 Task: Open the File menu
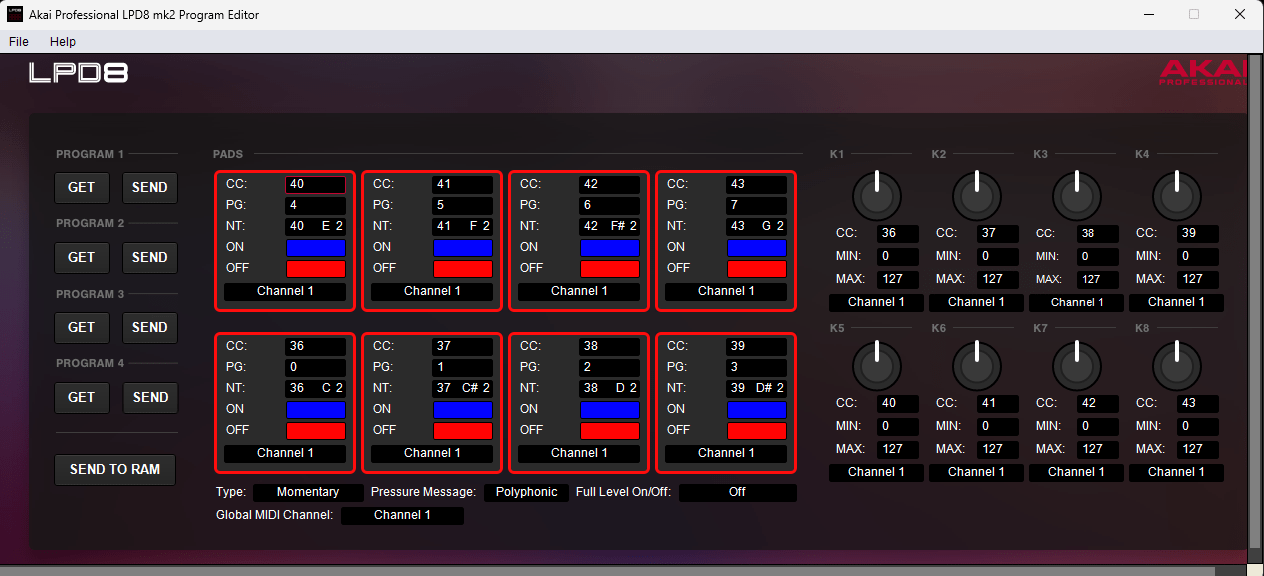click(x=18, y=41)
